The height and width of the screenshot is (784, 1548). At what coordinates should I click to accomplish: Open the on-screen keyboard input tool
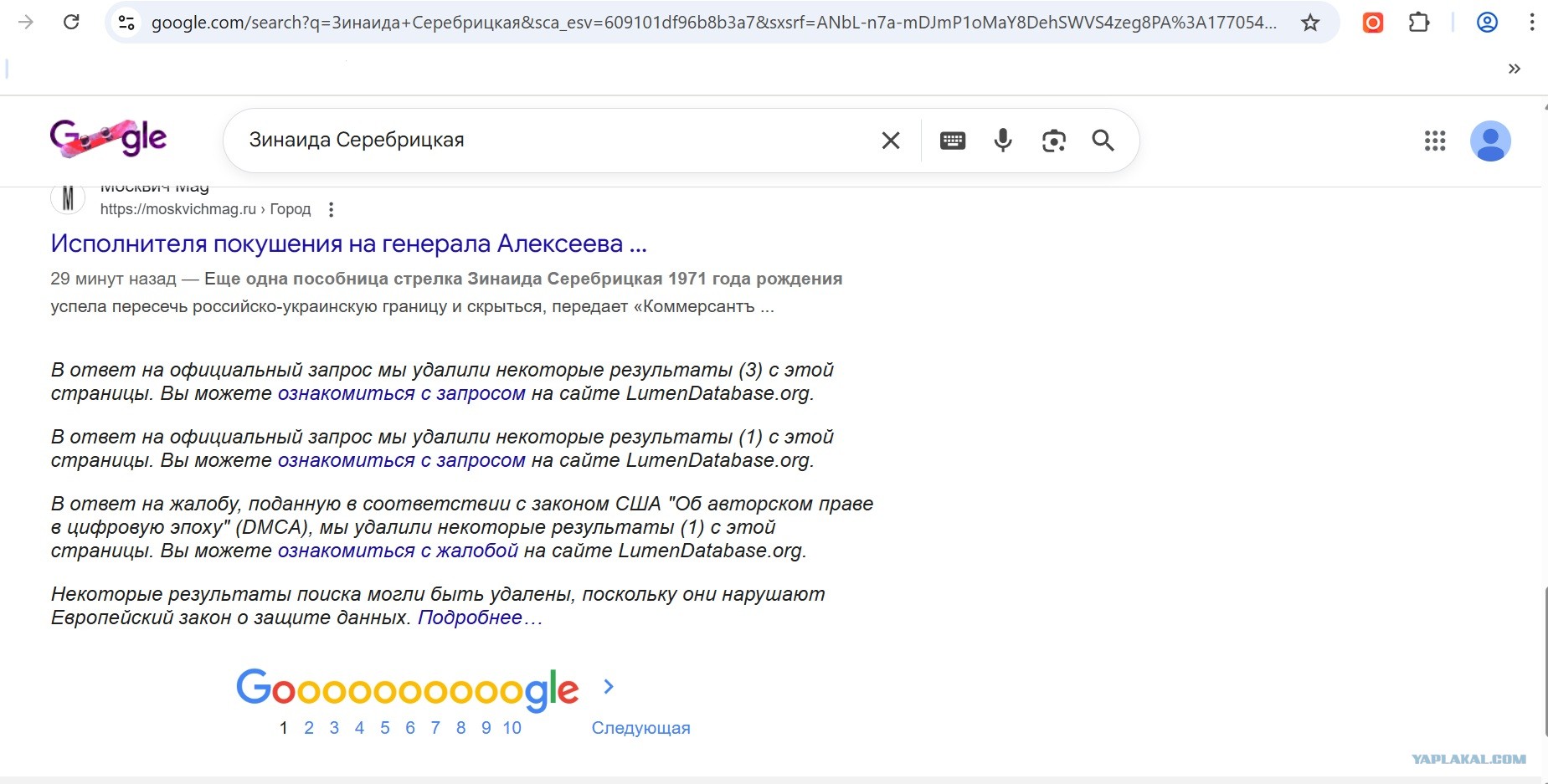953,141
